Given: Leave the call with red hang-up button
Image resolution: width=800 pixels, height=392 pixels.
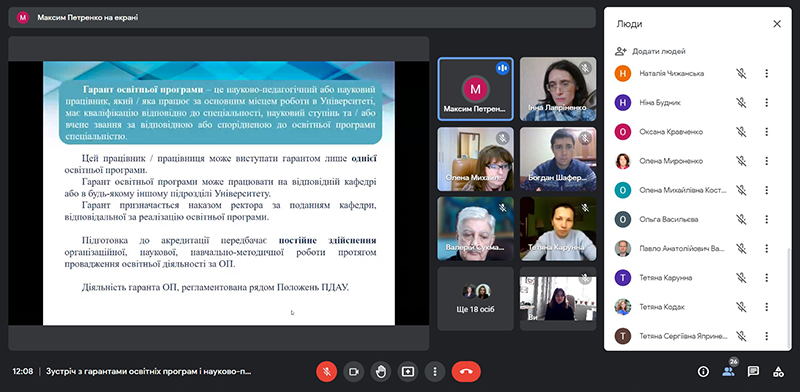Looking at the screenshot, I should [x=466, y=372].
